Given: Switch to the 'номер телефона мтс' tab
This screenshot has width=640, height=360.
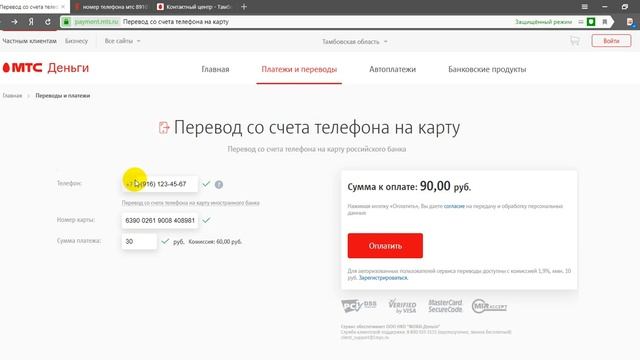Looking at the screenshot, I should pos(112,7).
